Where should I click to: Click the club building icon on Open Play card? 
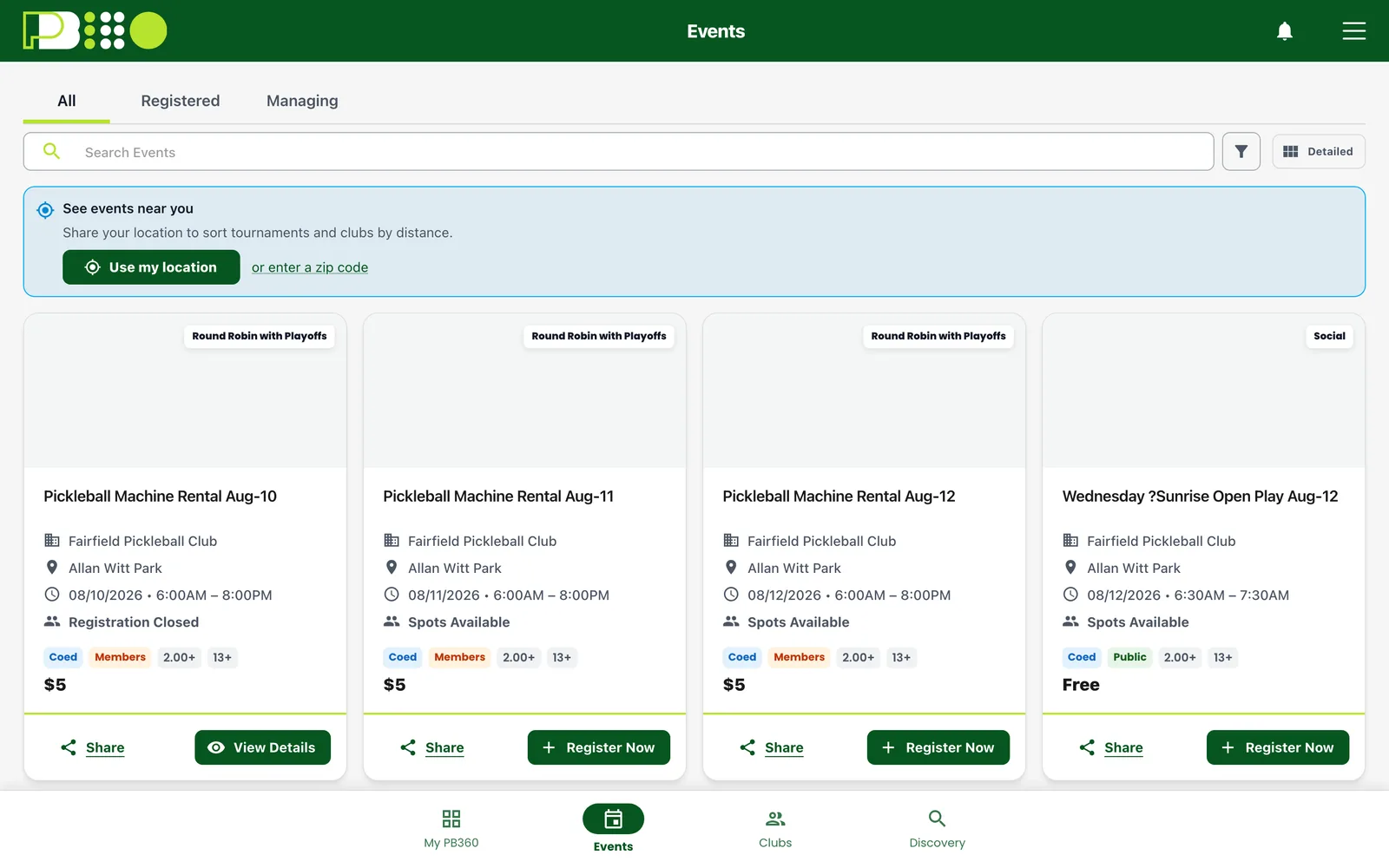tap(1070, 540)
